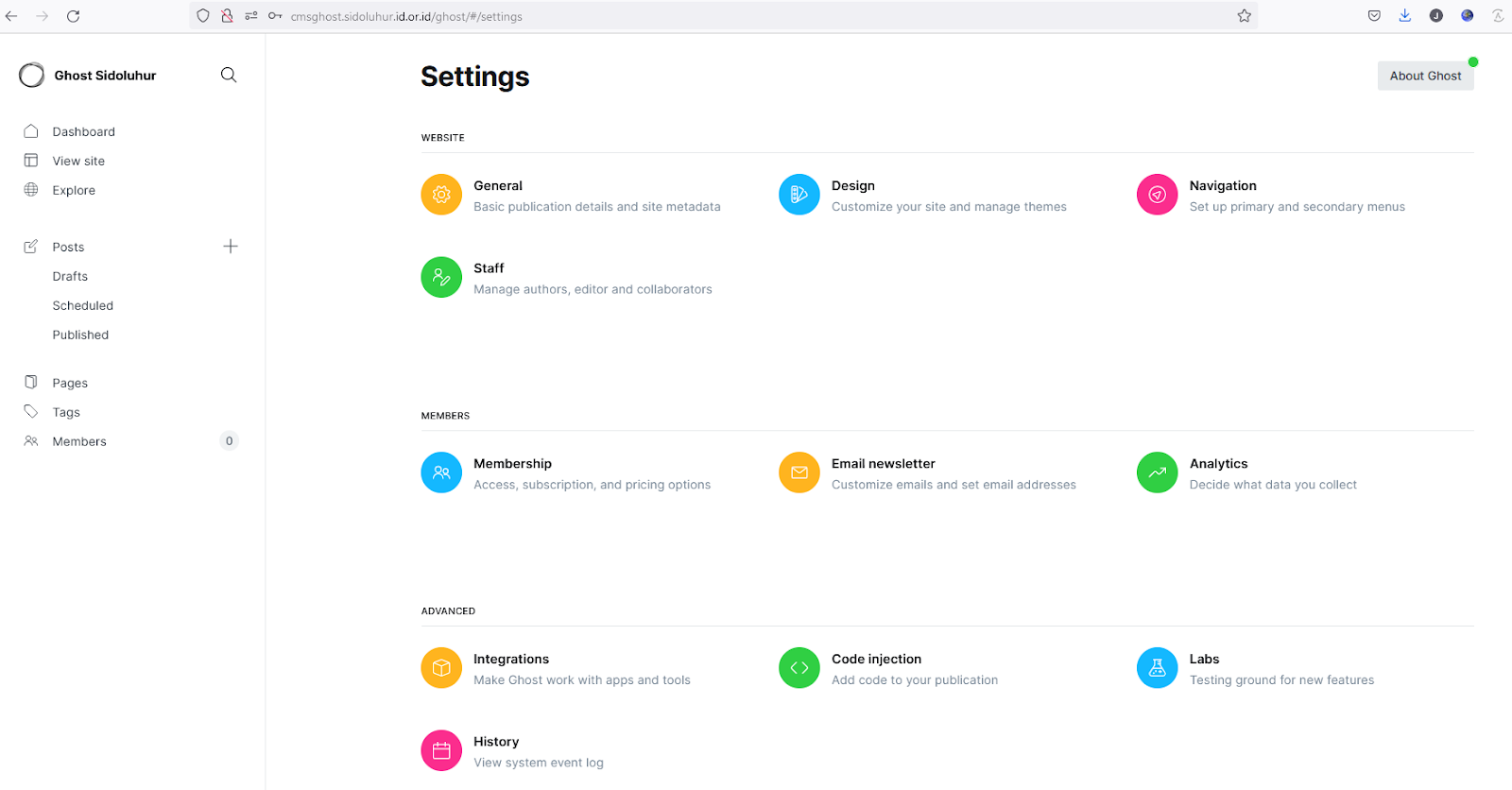Screen dimensions: 1512x790
Task: Open General settings orange gear icon
Action: pos(441,195)
